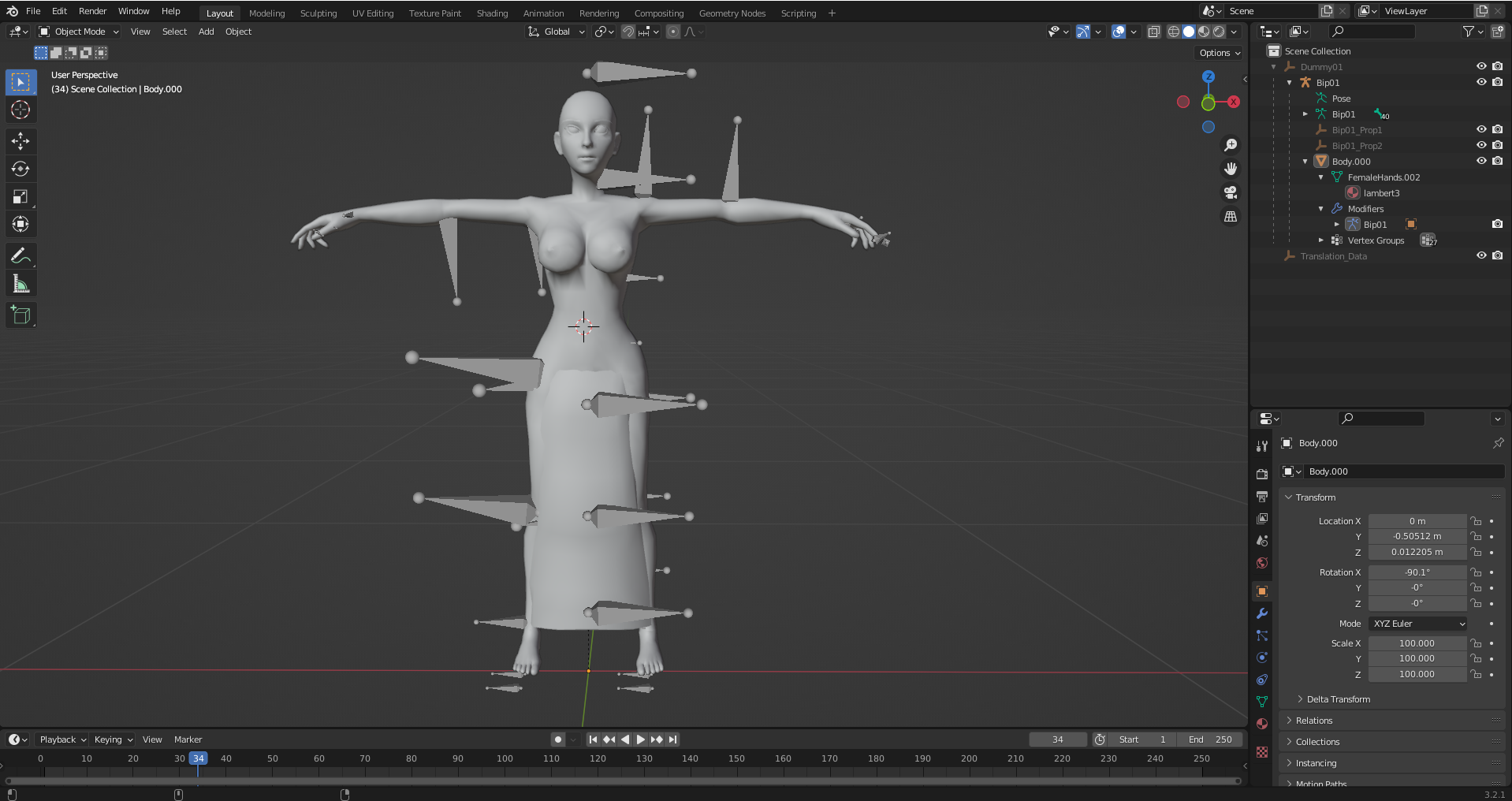Expand Vertex Groups in outliner
Viewport: 1512px width, 801px height.
click(1321, 240)
